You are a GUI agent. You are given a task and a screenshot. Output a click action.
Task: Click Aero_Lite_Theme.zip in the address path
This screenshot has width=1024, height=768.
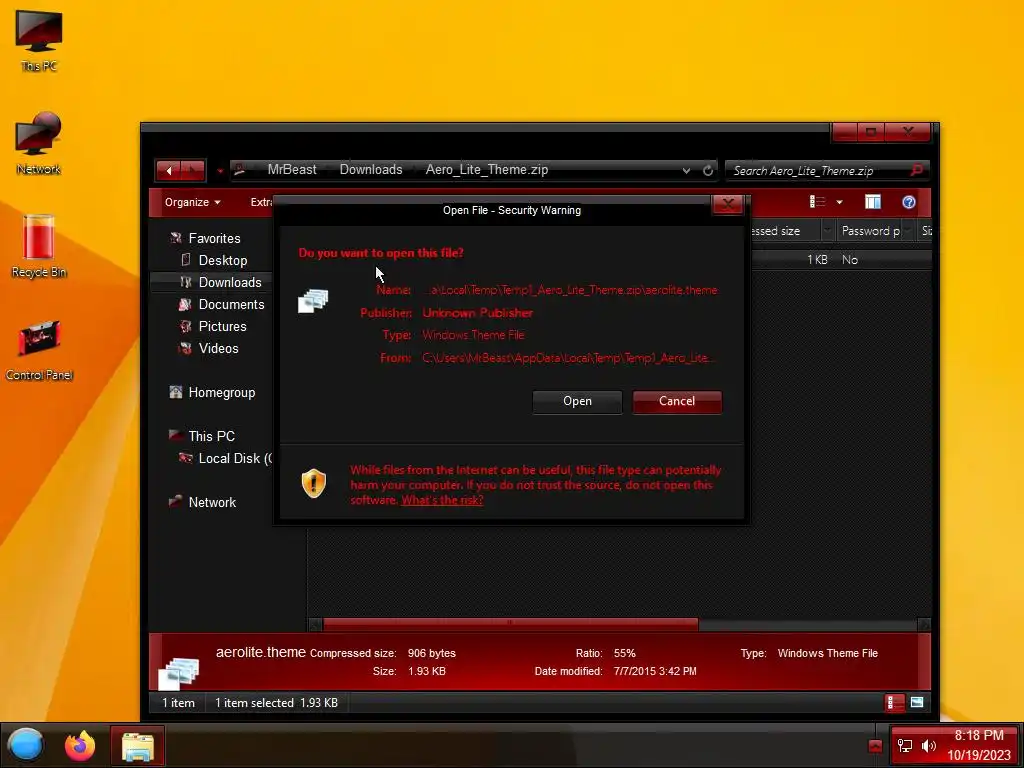click(487, 170)
